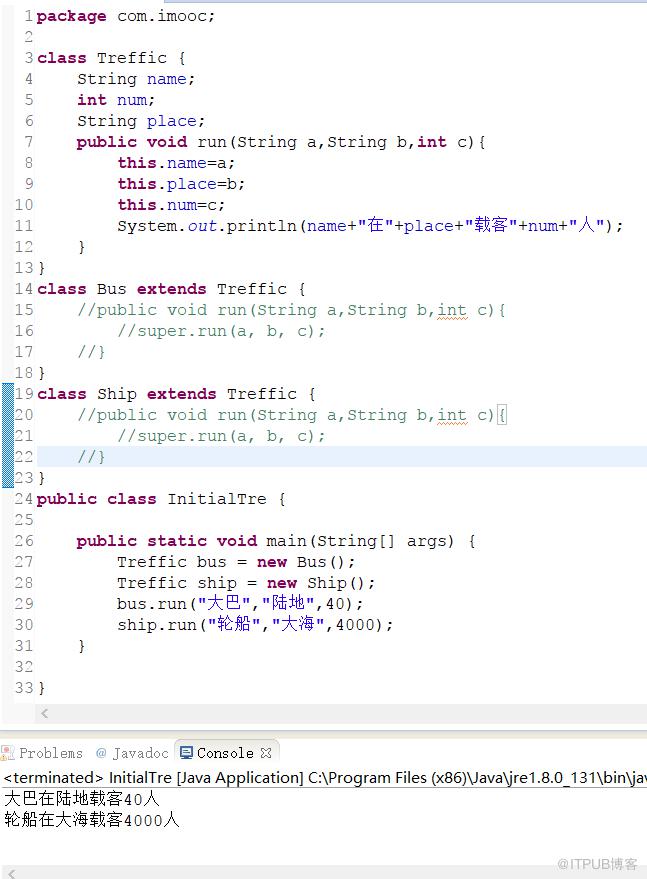Click the package com.imooc declaration
Image resolution: width=647 pixels, height=879 pixels.
pyautogui.click(x=126, y=16)
